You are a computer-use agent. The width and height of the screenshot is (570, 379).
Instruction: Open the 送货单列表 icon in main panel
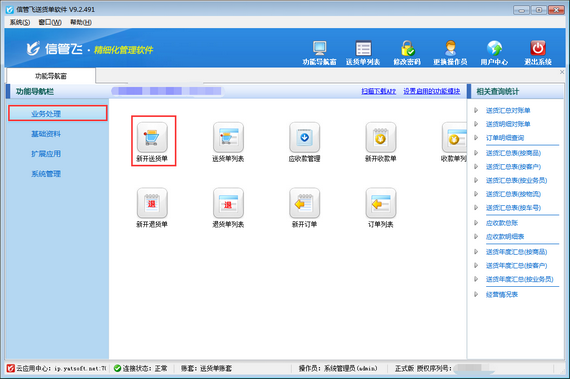(228, 137)
